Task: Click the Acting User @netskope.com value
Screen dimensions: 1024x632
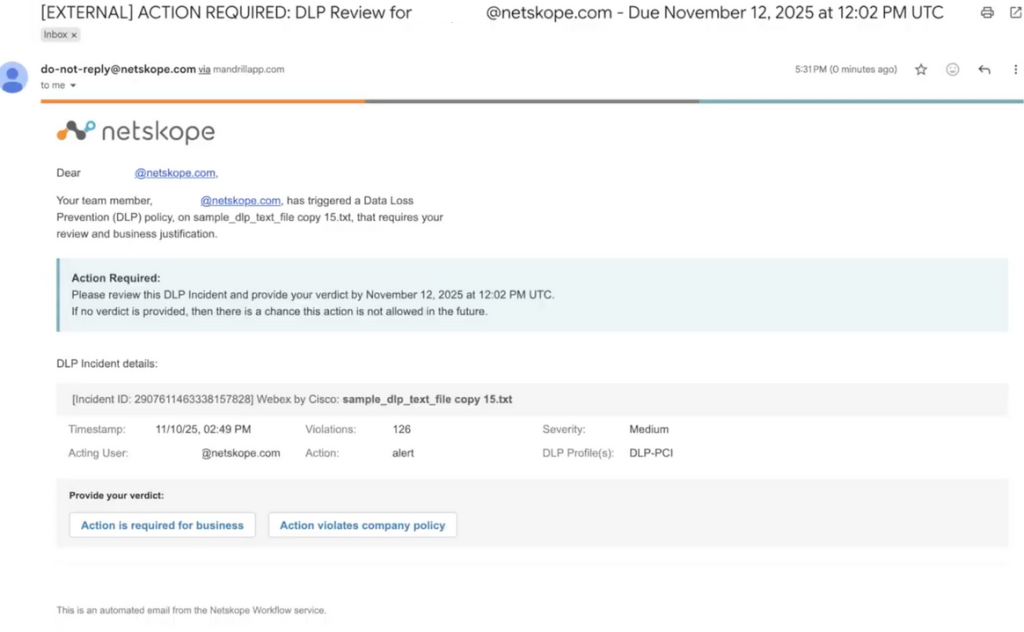Action: pyautogui.click(x=240, y=452)
